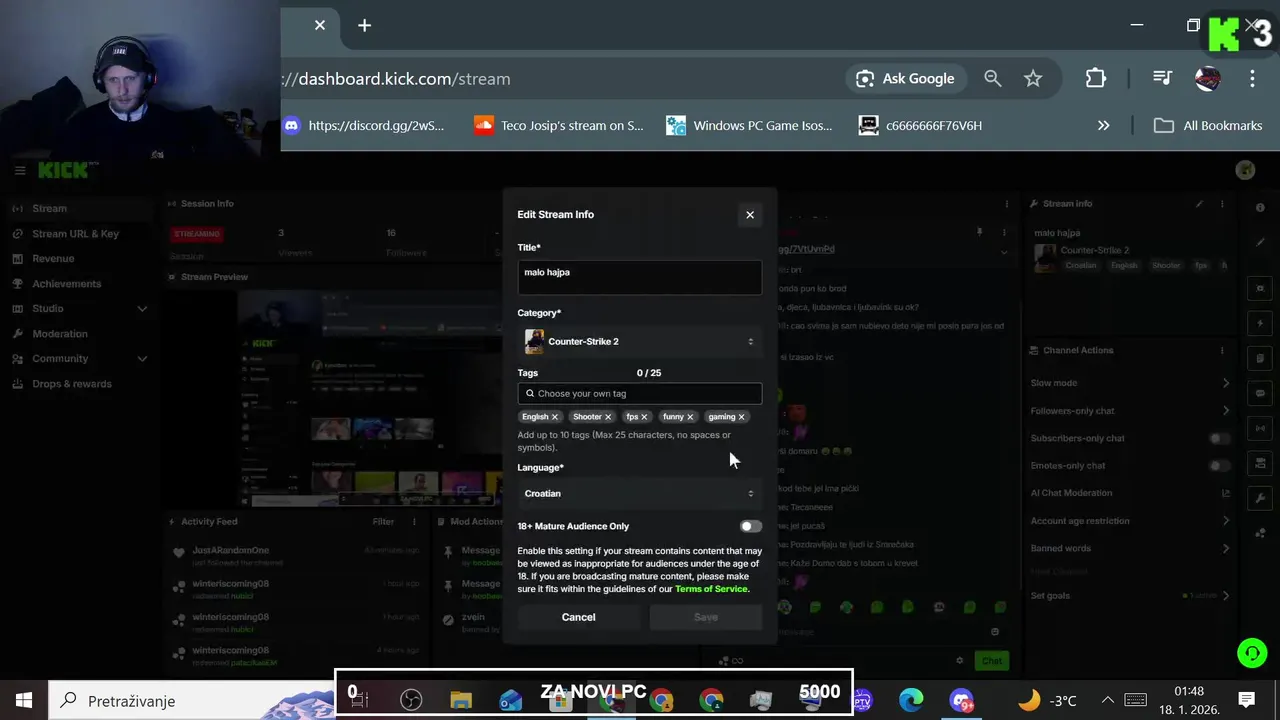Click the lightning bolt icon in right rail

tap(1260, 324)
